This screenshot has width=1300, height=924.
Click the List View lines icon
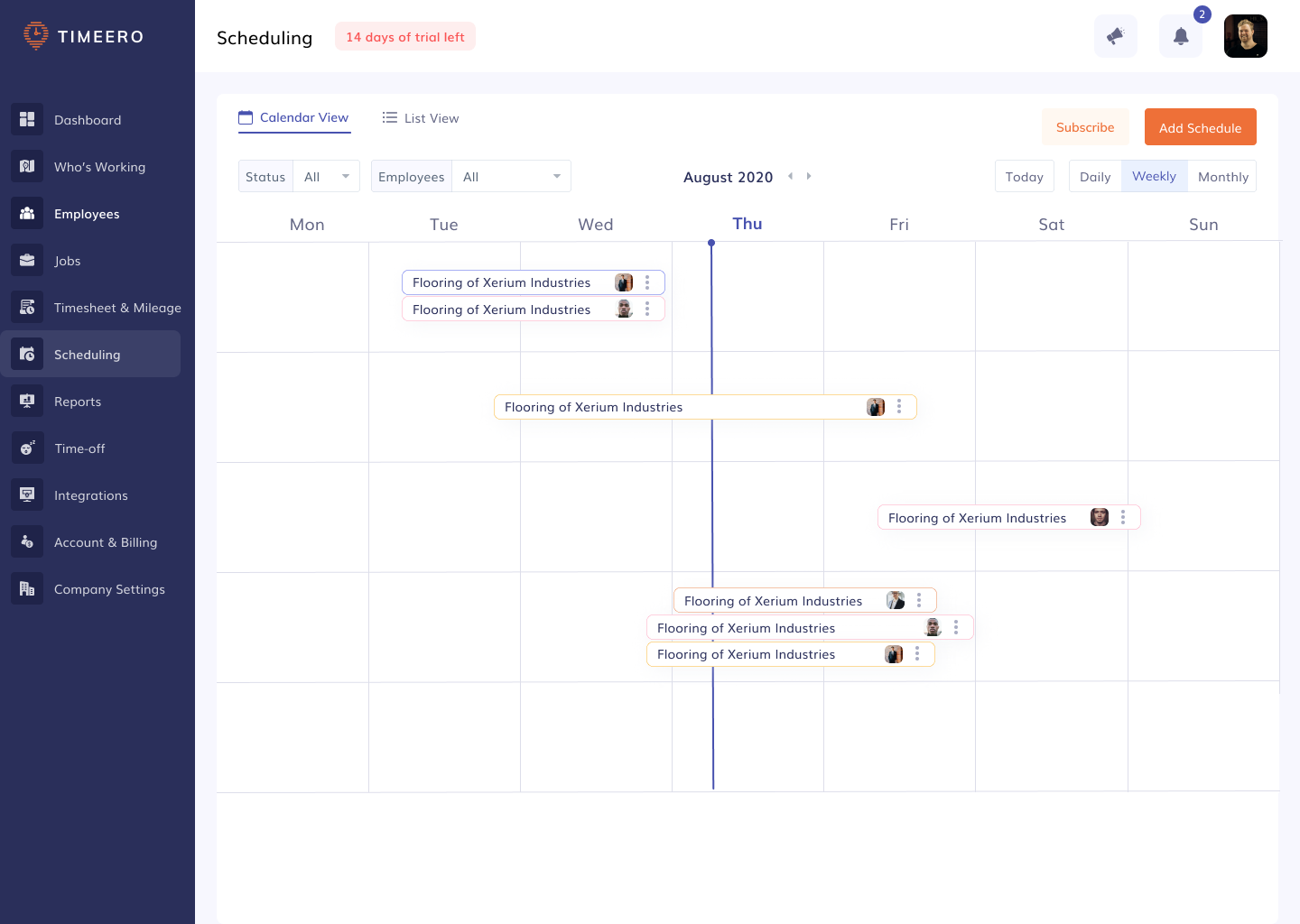[x=390, y=117]
